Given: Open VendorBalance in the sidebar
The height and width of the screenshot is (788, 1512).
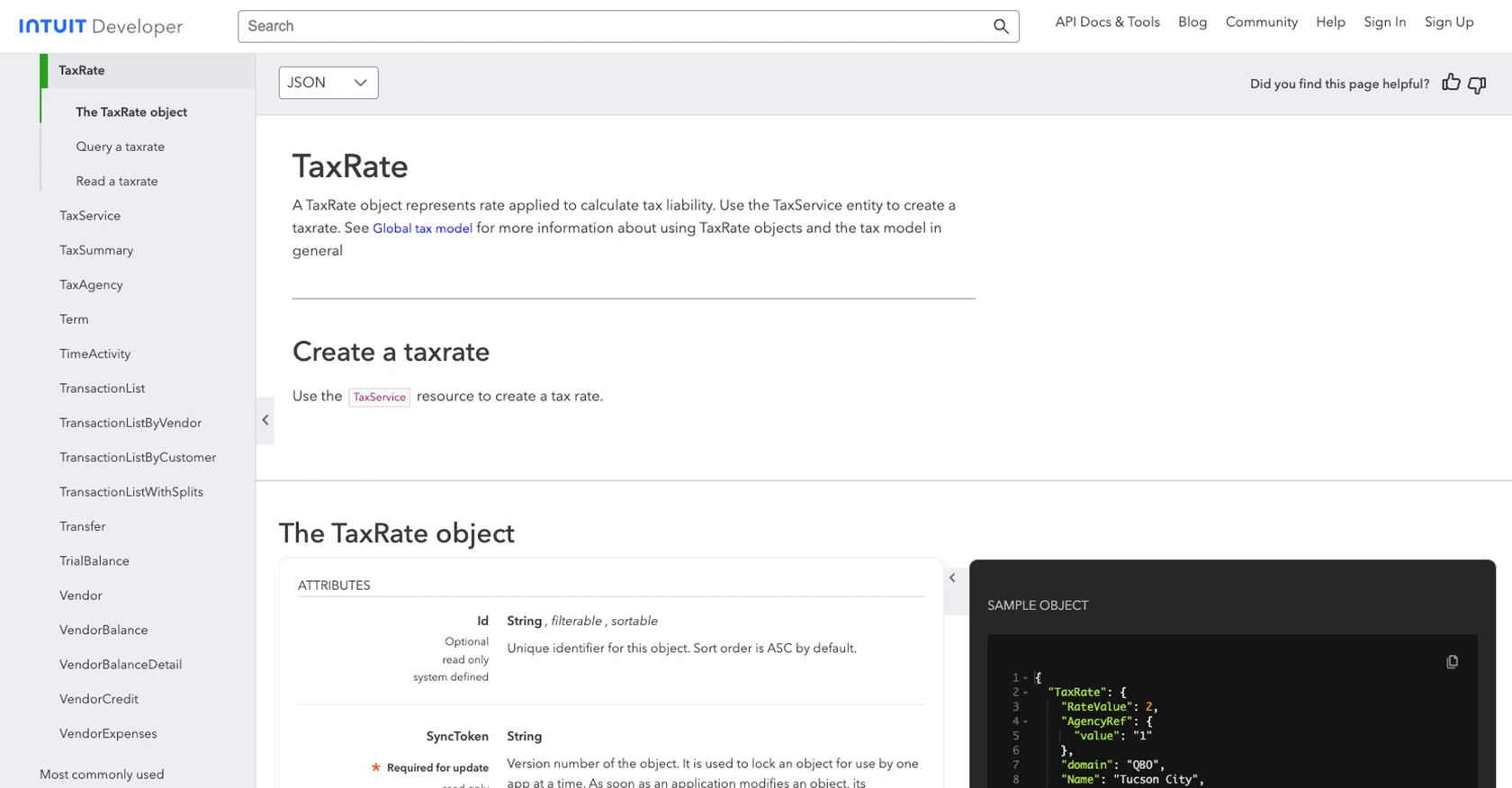Looking at the screenshot, I should pyautogui.click(x=103, y=630).
